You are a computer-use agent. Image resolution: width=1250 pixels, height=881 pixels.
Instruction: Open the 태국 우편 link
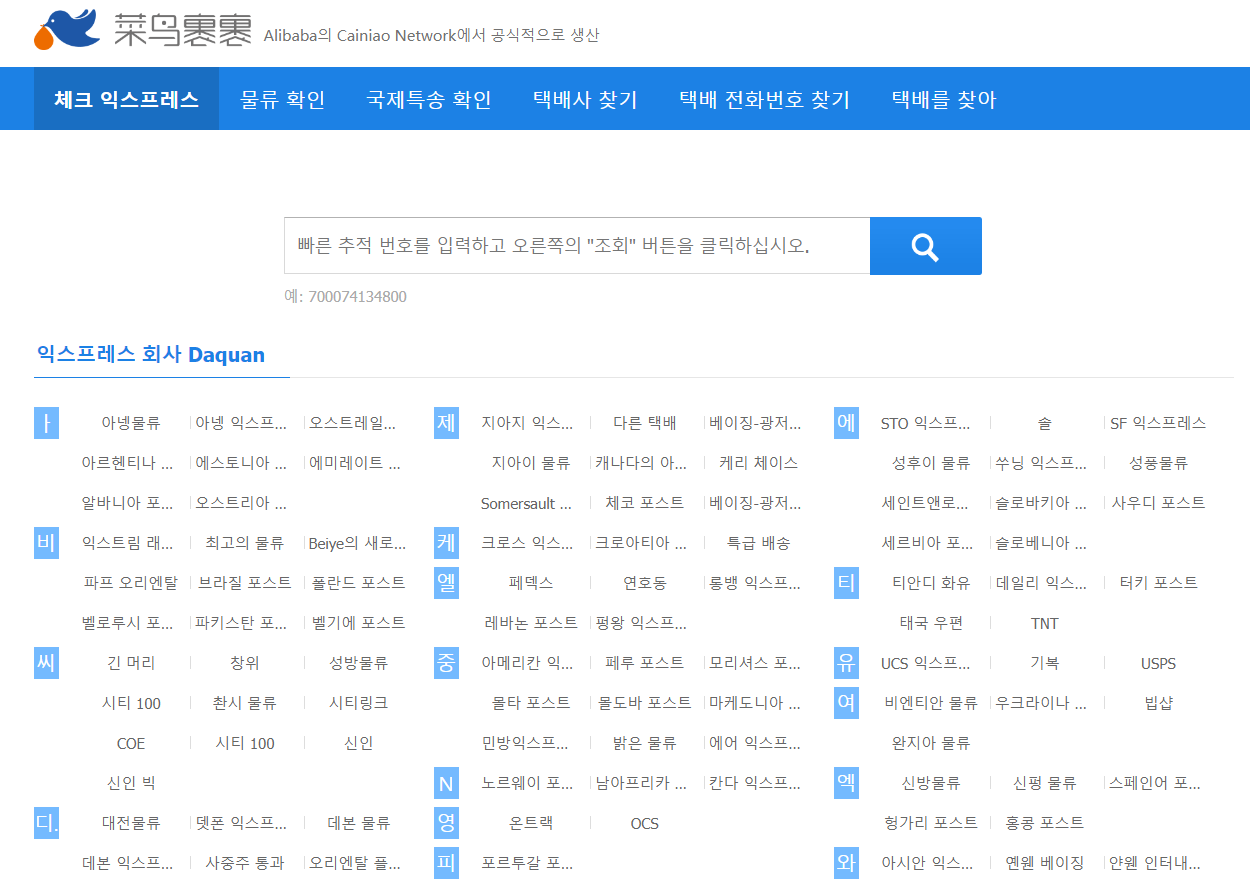(x=931, y=623)
